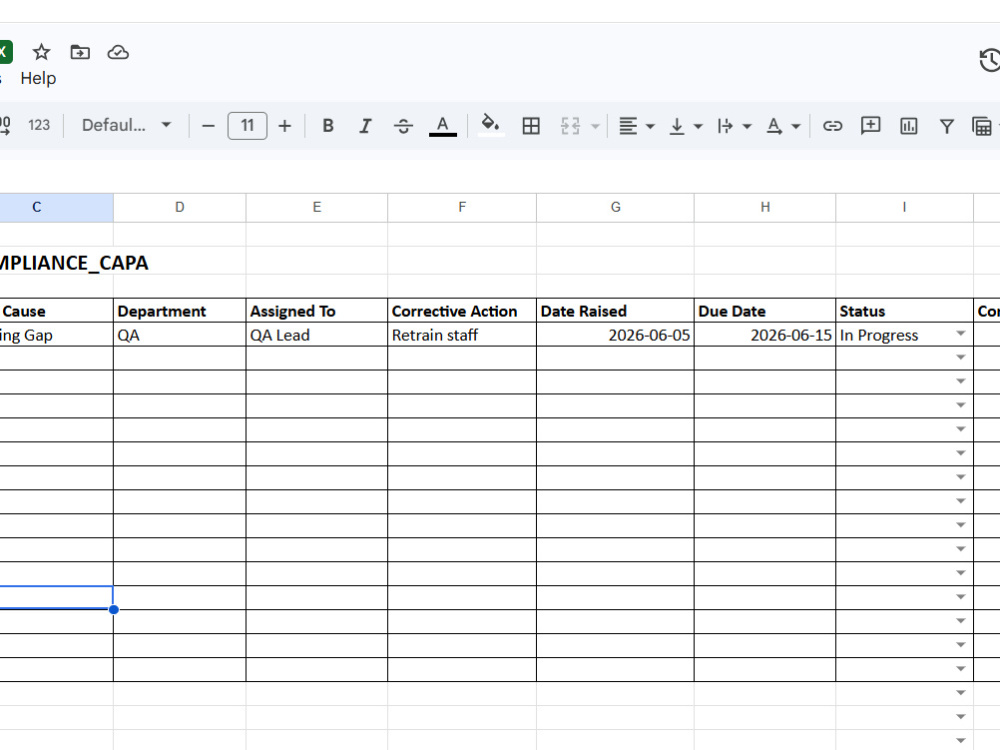
Task: Expand merge cells options arrow
Action: pyautogui.click(x=595, y=126)
